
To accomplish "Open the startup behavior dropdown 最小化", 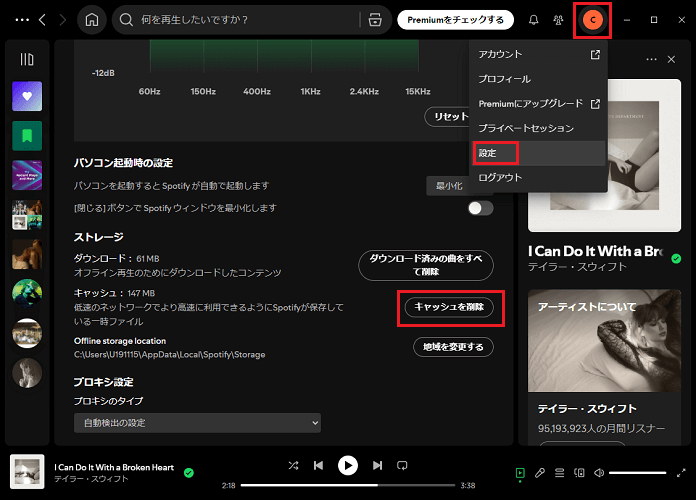I will [448, 186].
